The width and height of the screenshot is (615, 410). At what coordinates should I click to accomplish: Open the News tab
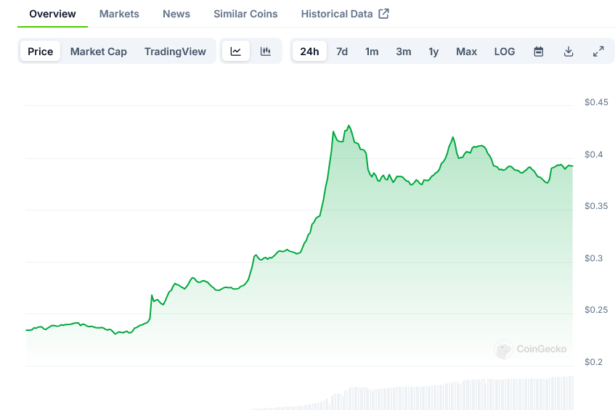(176, 14)
